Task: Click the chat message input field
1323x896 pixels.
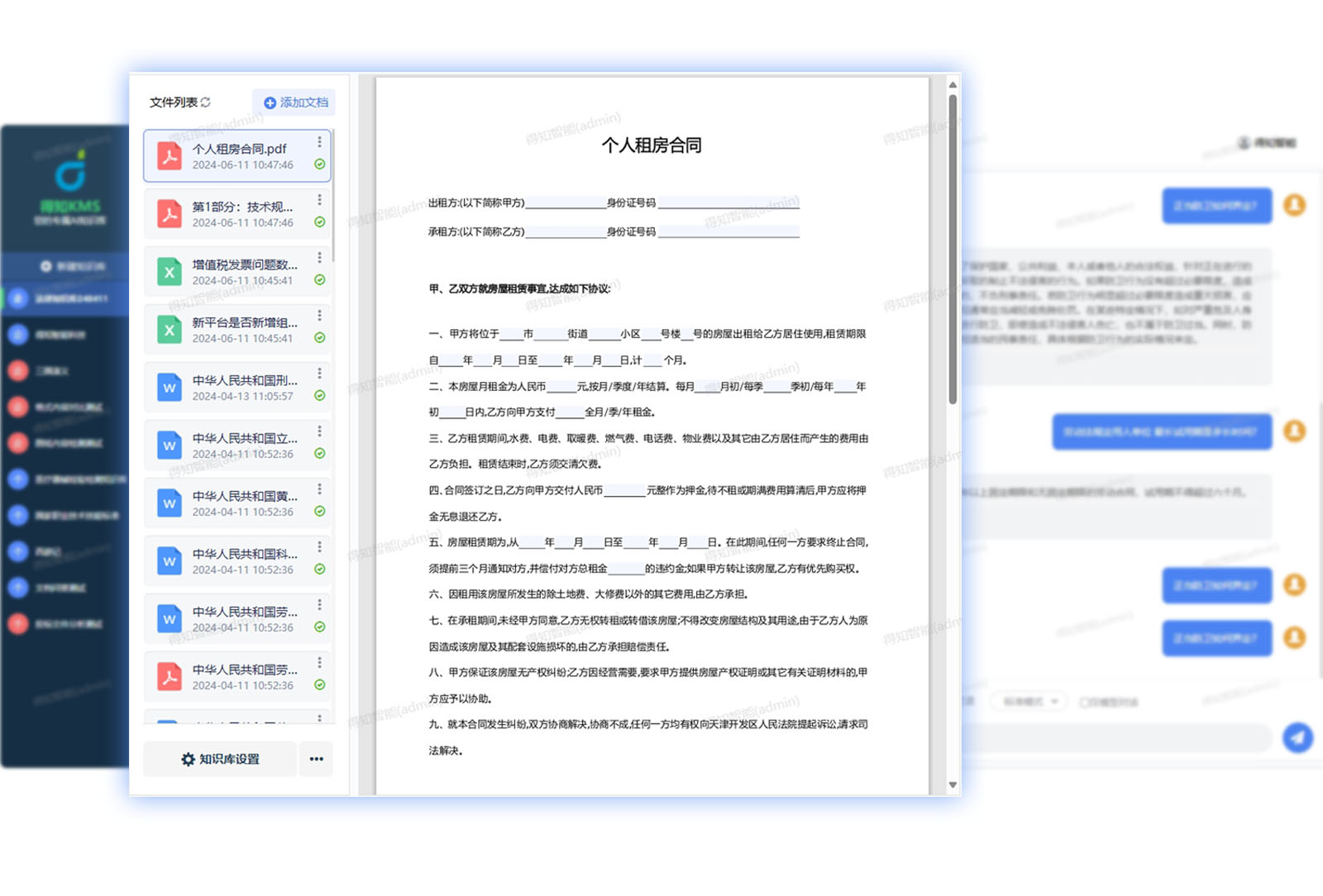Action: pos(1116,737)
